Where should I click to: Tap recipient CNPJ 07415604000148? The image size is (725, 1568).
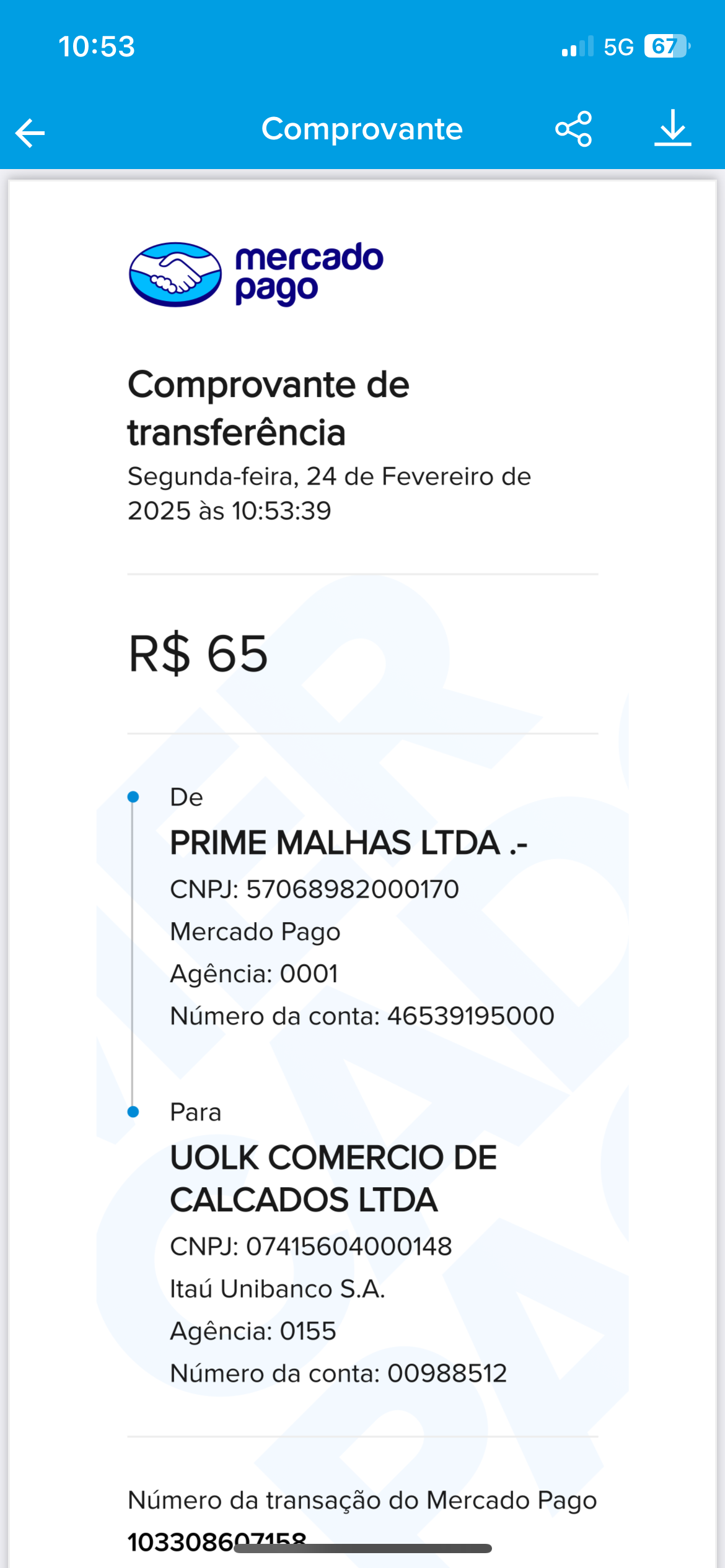click(311, 1247)
